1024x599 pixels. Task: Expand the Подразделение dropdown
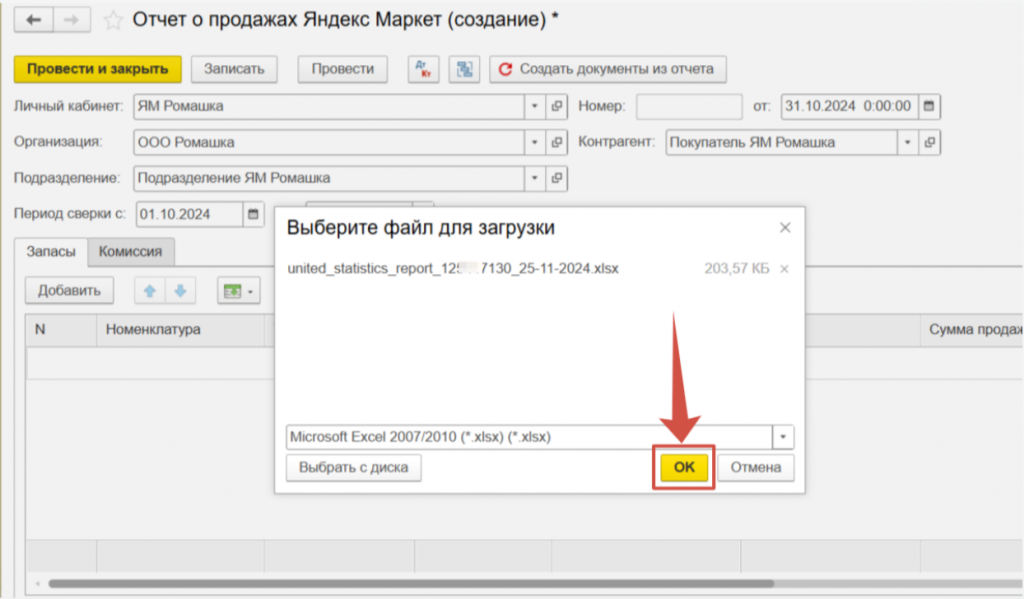[535, 178]
